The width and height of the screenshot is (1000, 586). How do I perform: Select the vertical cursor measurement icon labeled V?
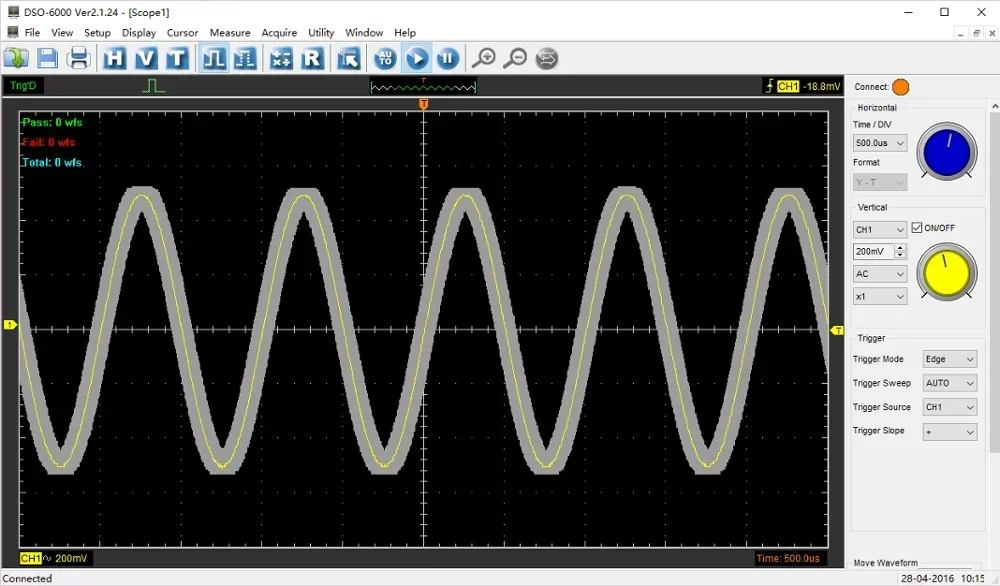pyautogui.click(x=145, y=58)
